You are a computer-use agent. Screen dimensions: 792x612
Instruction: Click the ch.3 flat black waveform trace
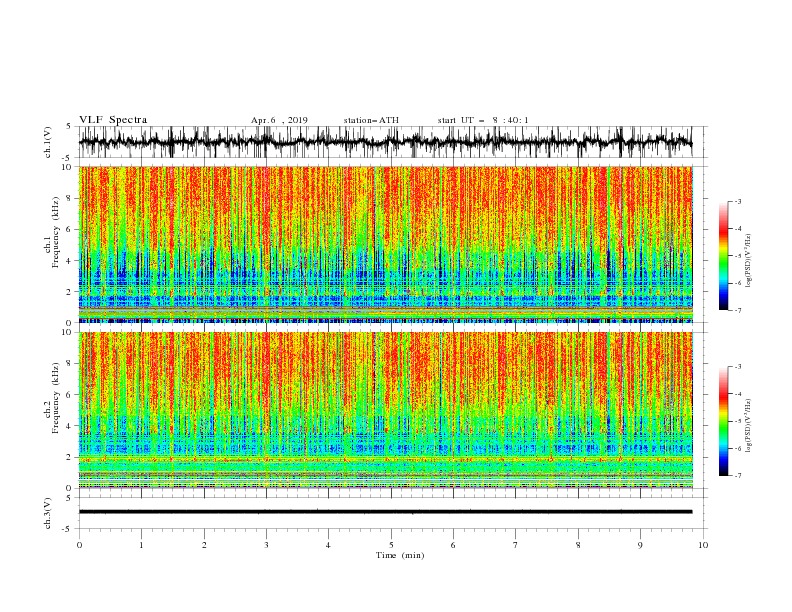coord(385,512)
